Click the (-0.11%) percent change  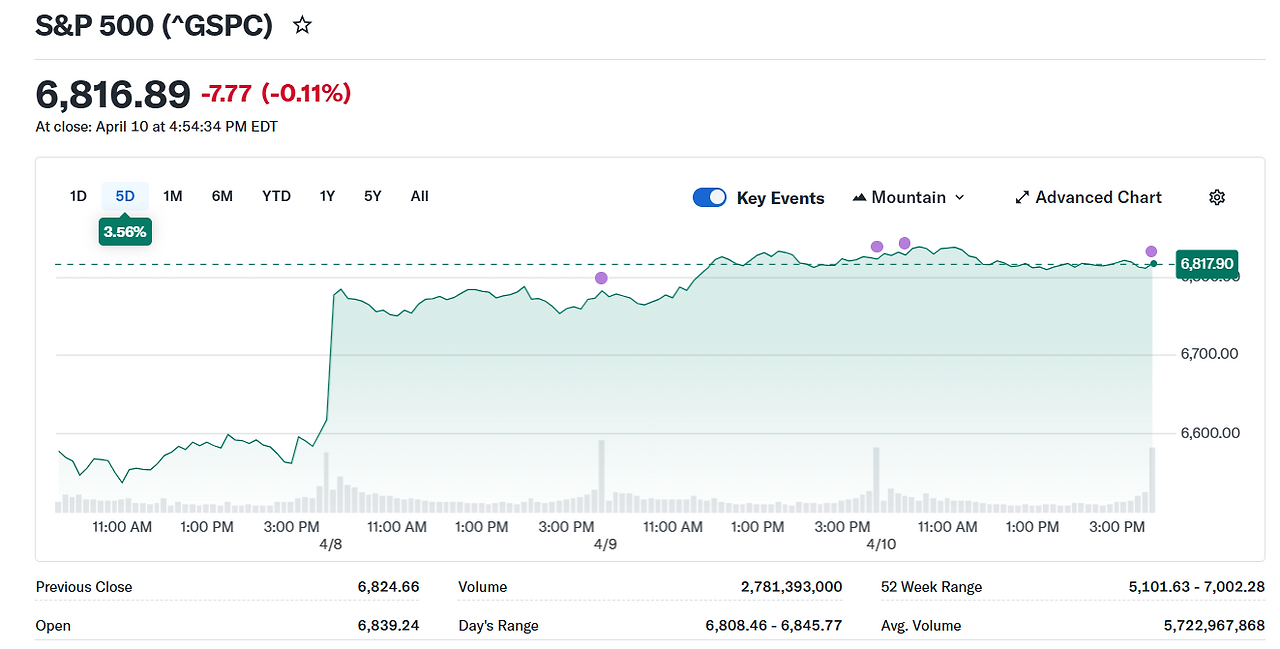click(x=306, y=94)
